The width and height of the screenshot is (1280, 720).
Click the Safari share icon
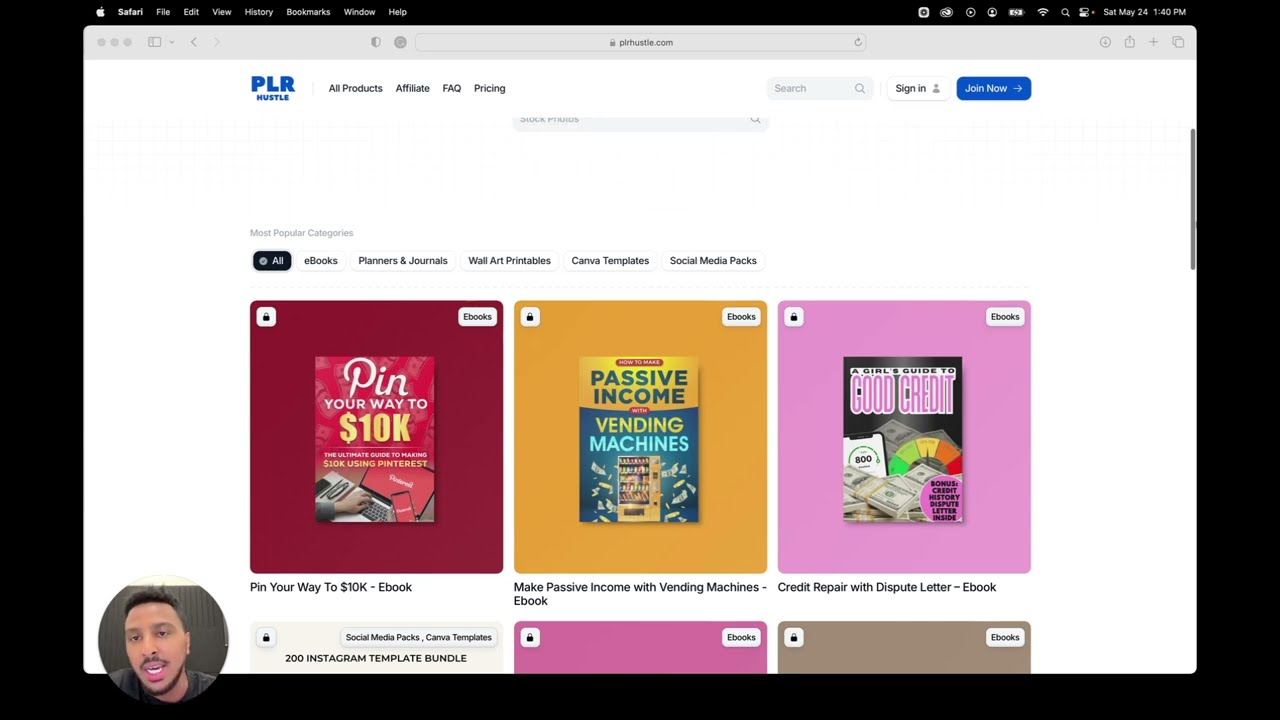pyautogui.click(x=1129, y=42)
